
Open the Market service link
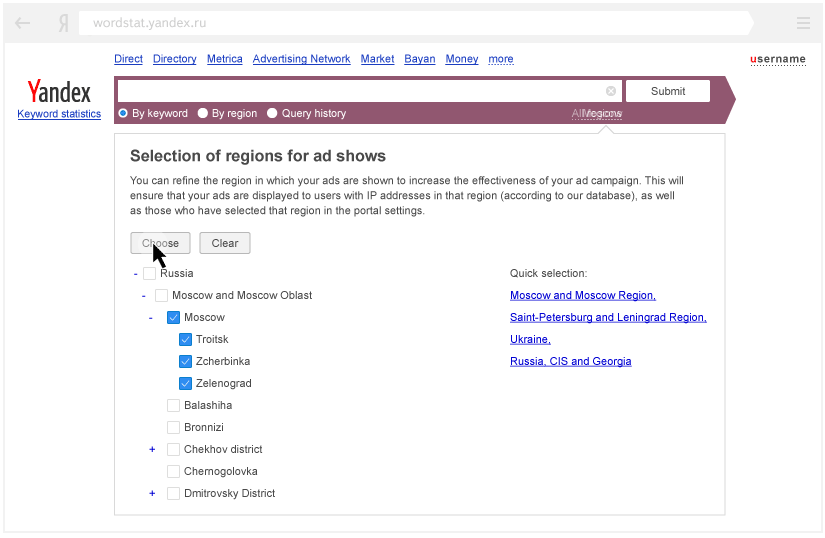pos(377,59)
